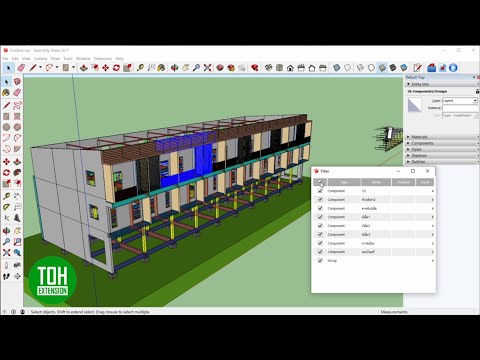Viewport: 480px width, 360px height.
Task: Open the Camera menu
Action: 40,59
